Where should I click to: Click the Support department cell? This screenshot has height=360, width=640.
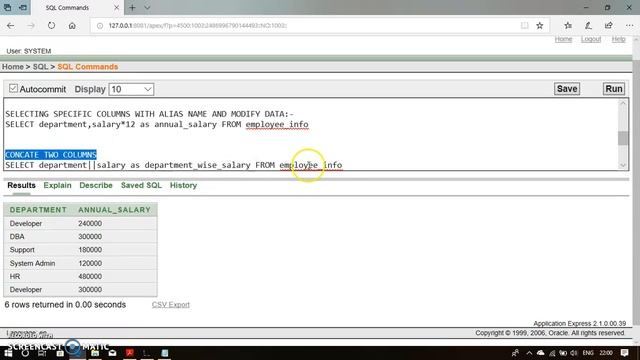[x=22, y=250]
